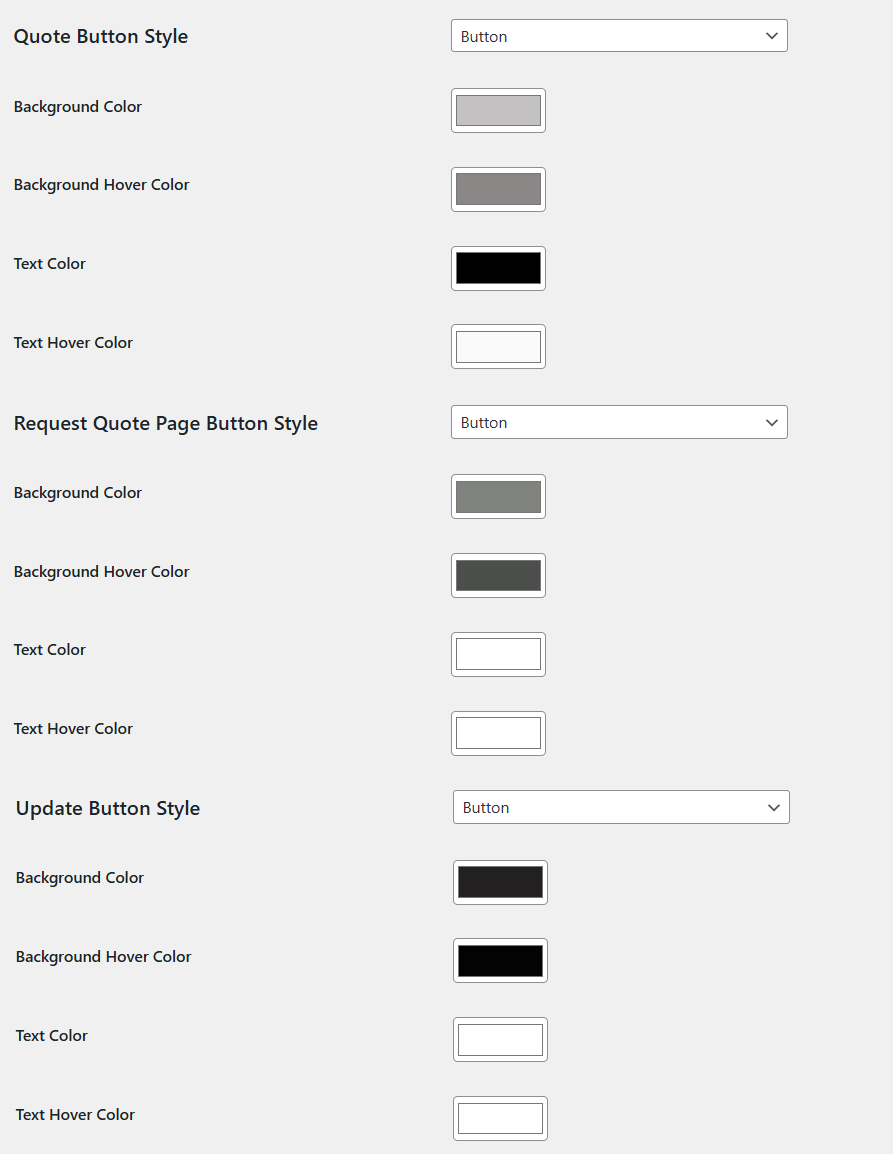Viewport: 893px width, 1154px height.
Task: Click the chevron on the Quote Button Style selector
Action: (x=771, y=35)
